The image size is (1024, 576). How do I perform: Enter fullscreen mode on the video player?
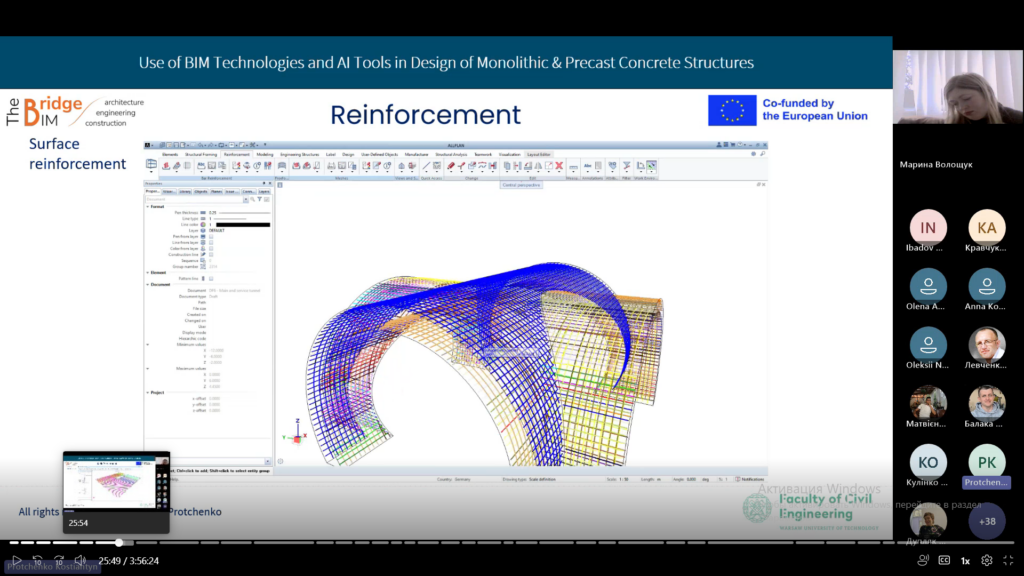(x=1007, y=561)
